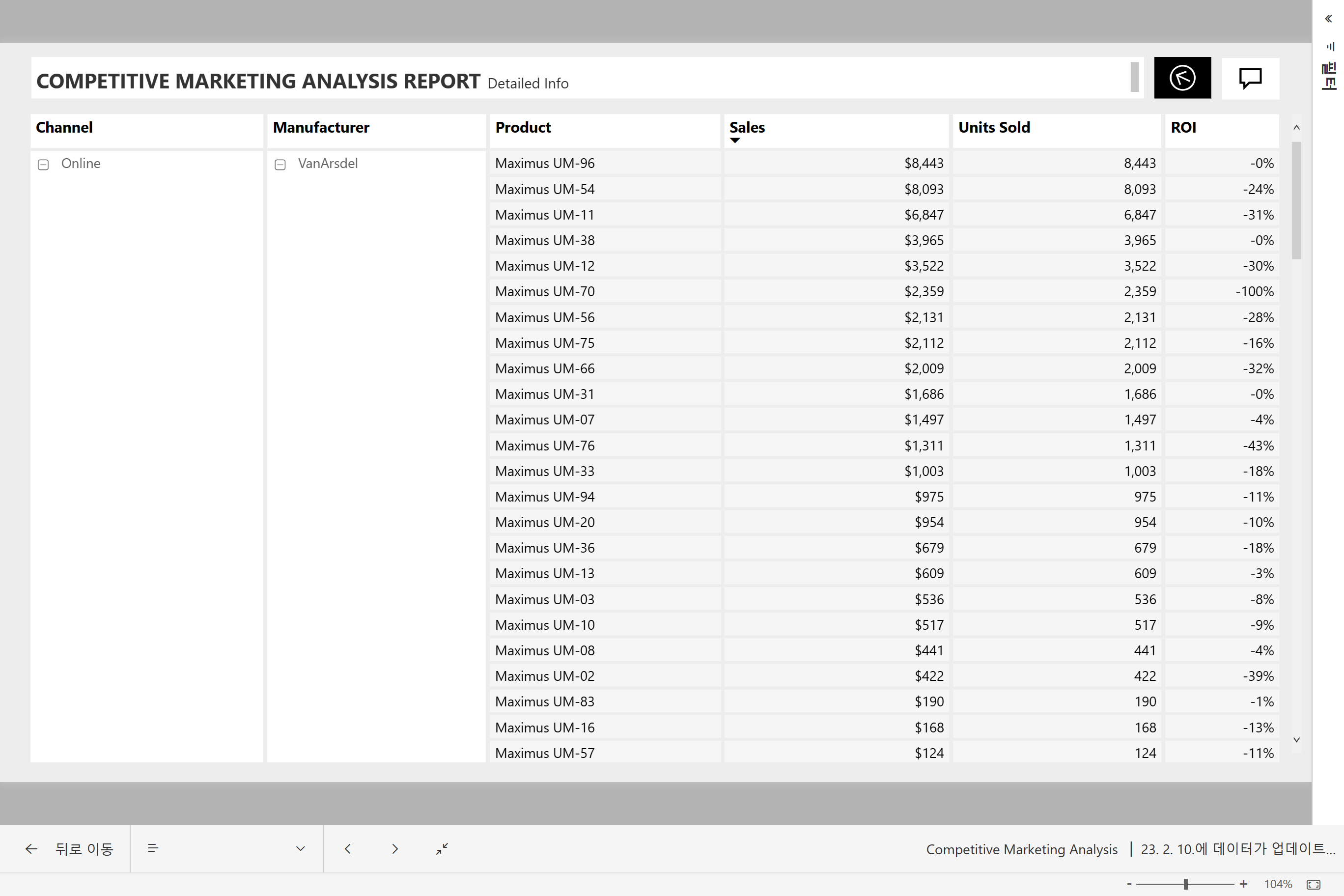Exit full screen with the shrink arrows icon

click(x=442, y=848)
